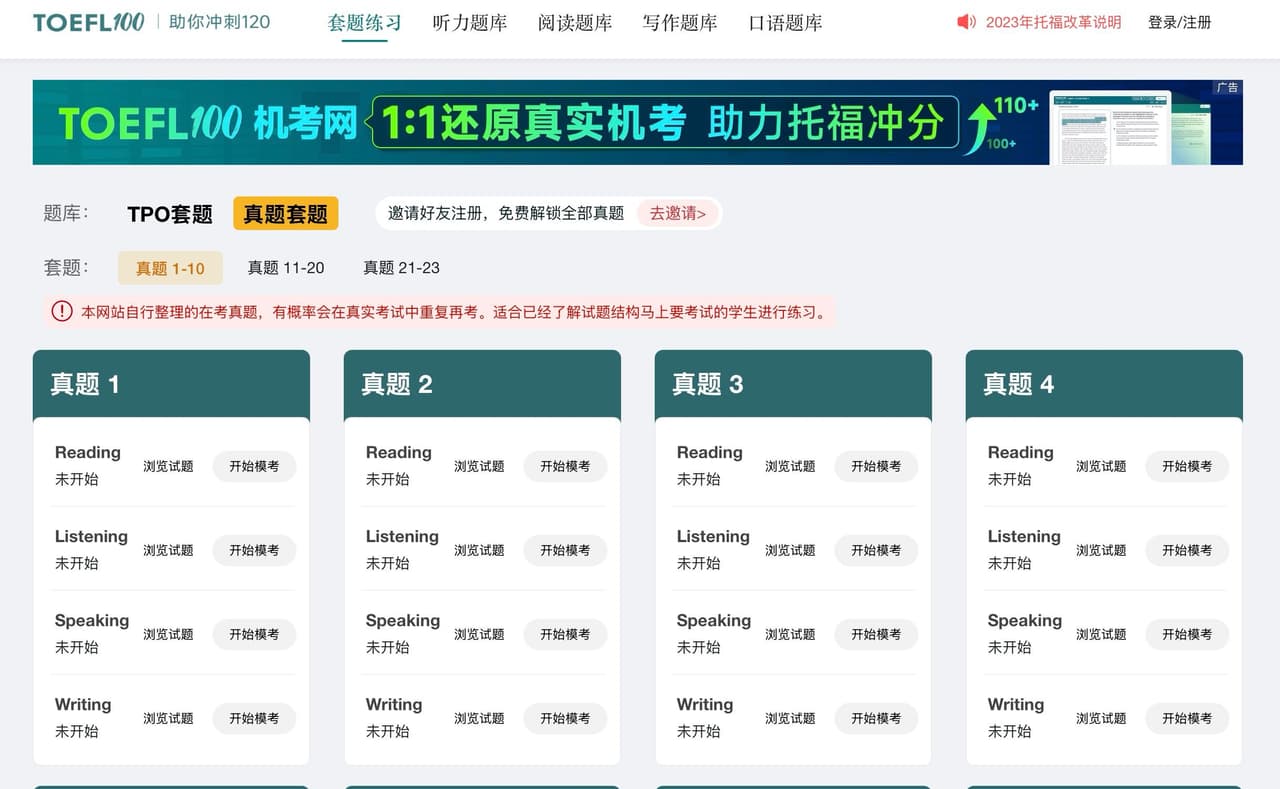Select the TPO套题 question bank
Screen dimensions: 1280x789
tap(170, 214)
